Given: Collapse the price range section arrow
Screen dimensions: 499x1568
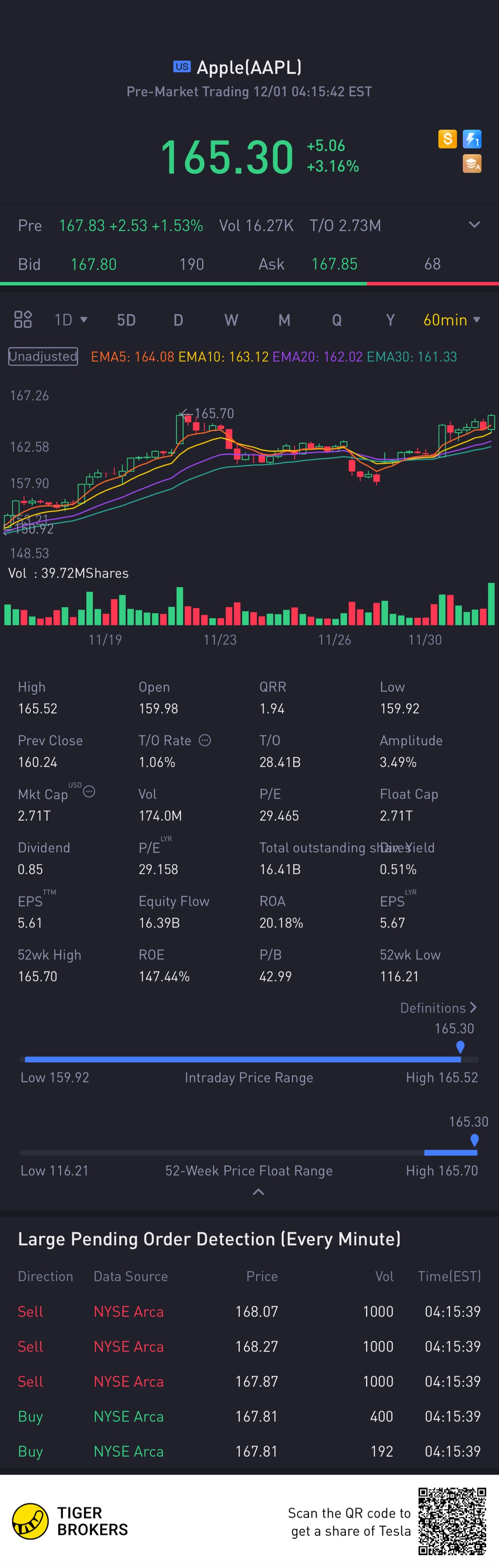Looking at the screenshot, I should point(258,1192).
